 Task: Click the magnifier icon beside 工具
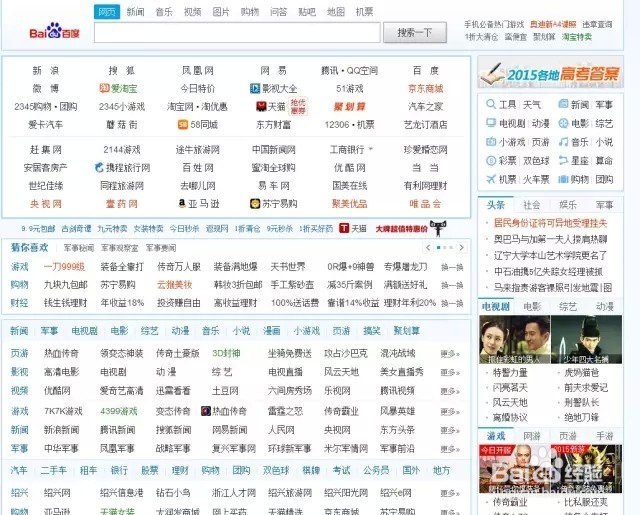[491, 104]
